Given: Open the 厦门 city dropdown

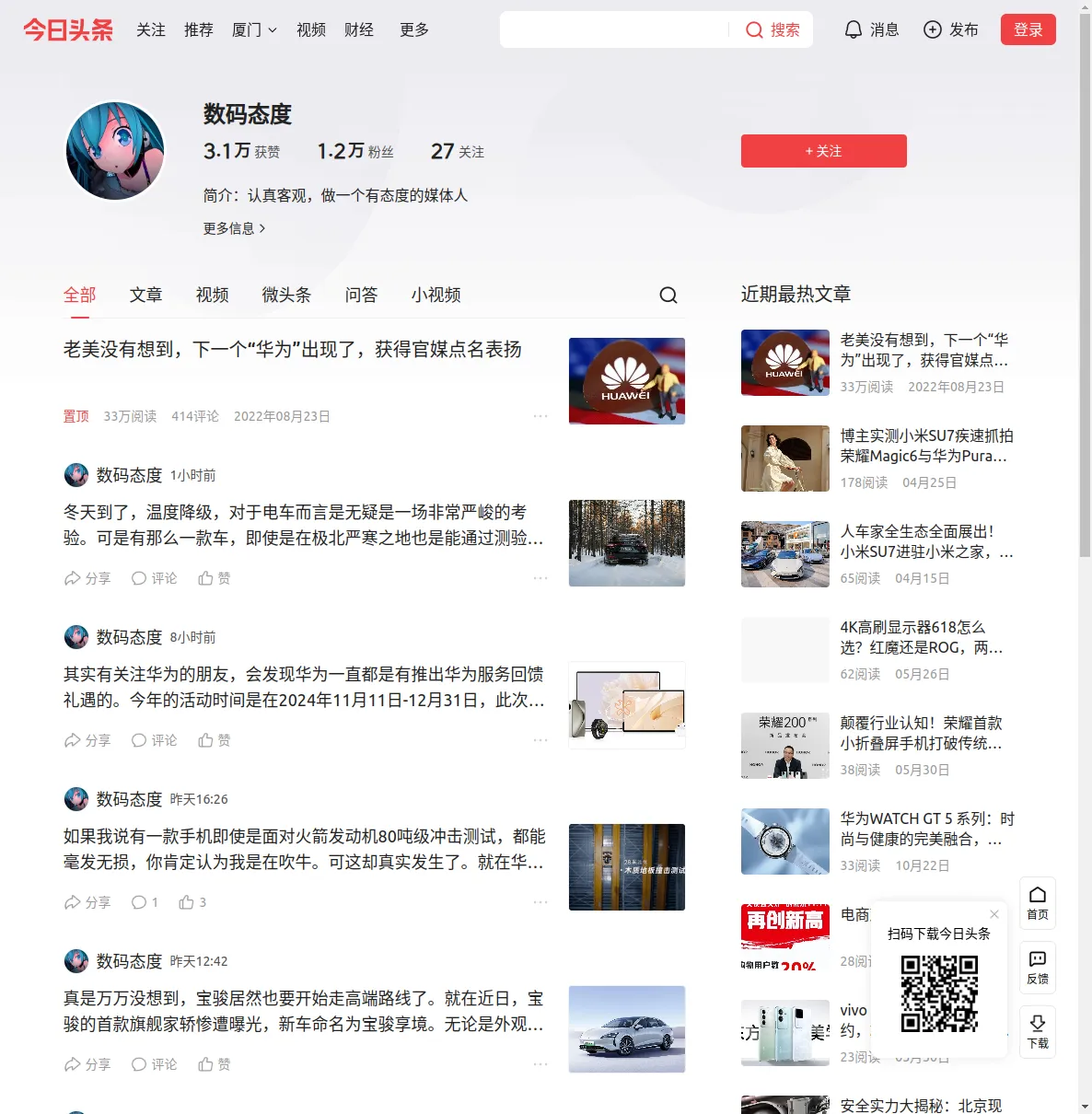Looking at the screenshot, I should (254, 29).
